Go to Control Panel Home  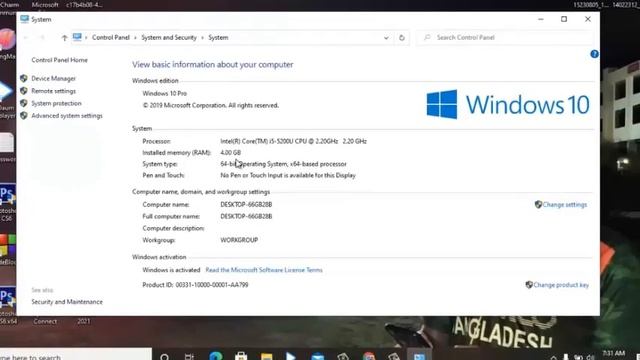tap(60, 60)
